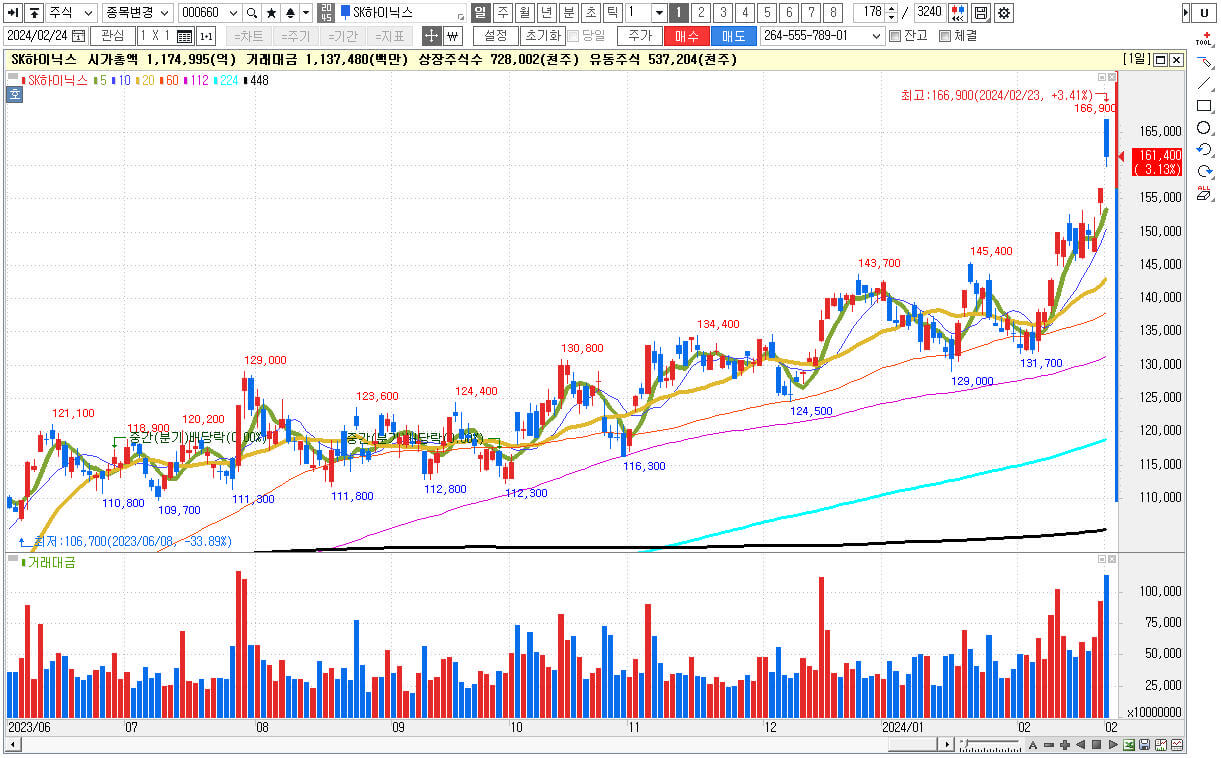Open chart settings gear icon
The width and height of the screenshot is (1221, 758).
click(x=1003, y=13)
